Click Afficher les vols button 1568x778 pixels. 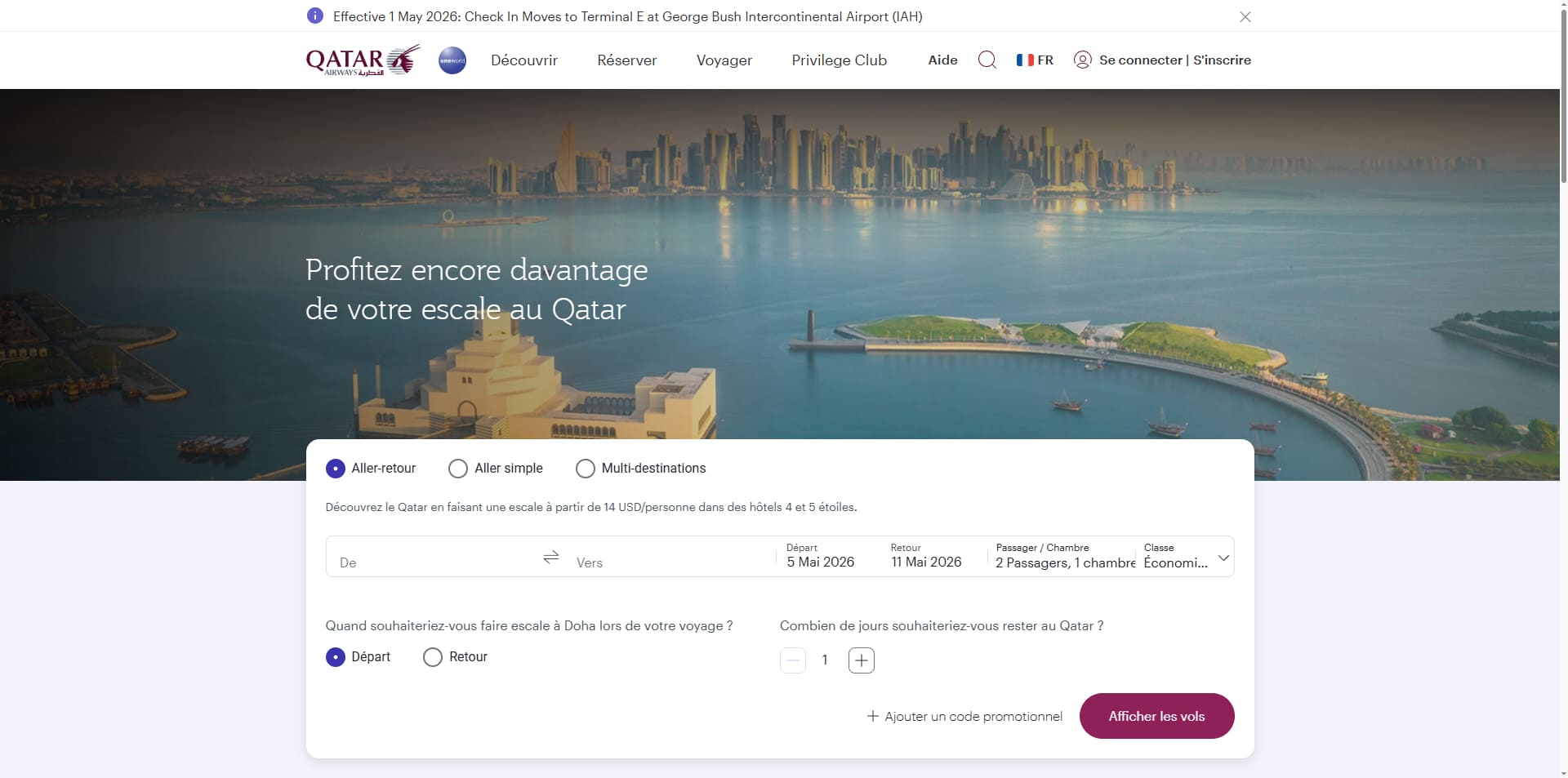pos(1156,716)
